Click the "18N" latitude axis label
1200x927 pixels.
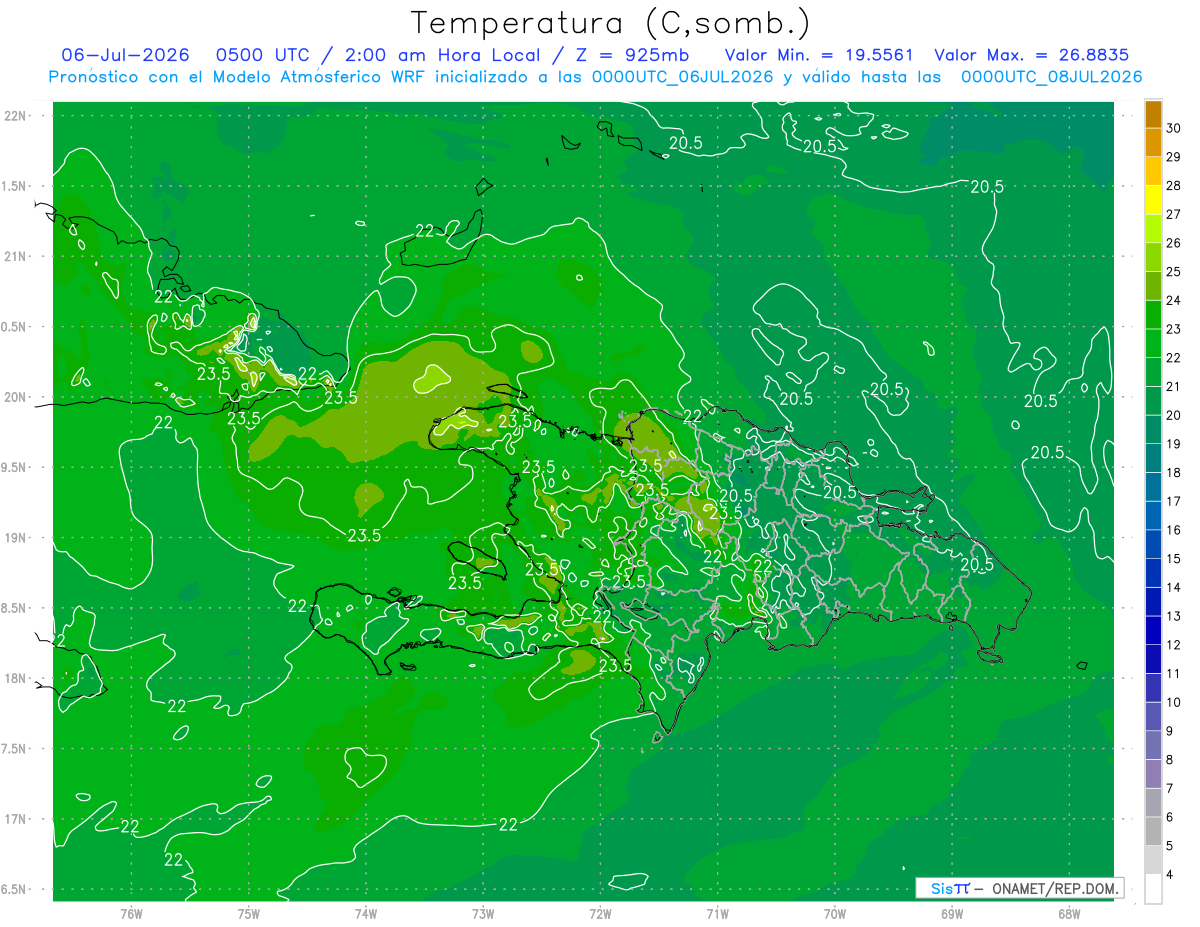pos(16,679)
